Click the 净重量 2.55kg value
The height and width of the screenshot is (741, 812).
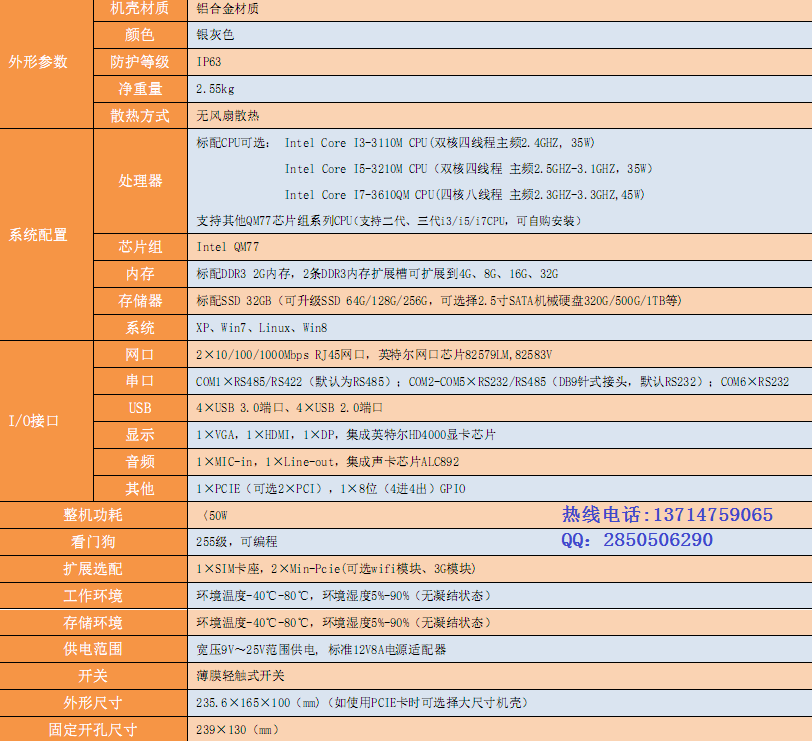216,89
